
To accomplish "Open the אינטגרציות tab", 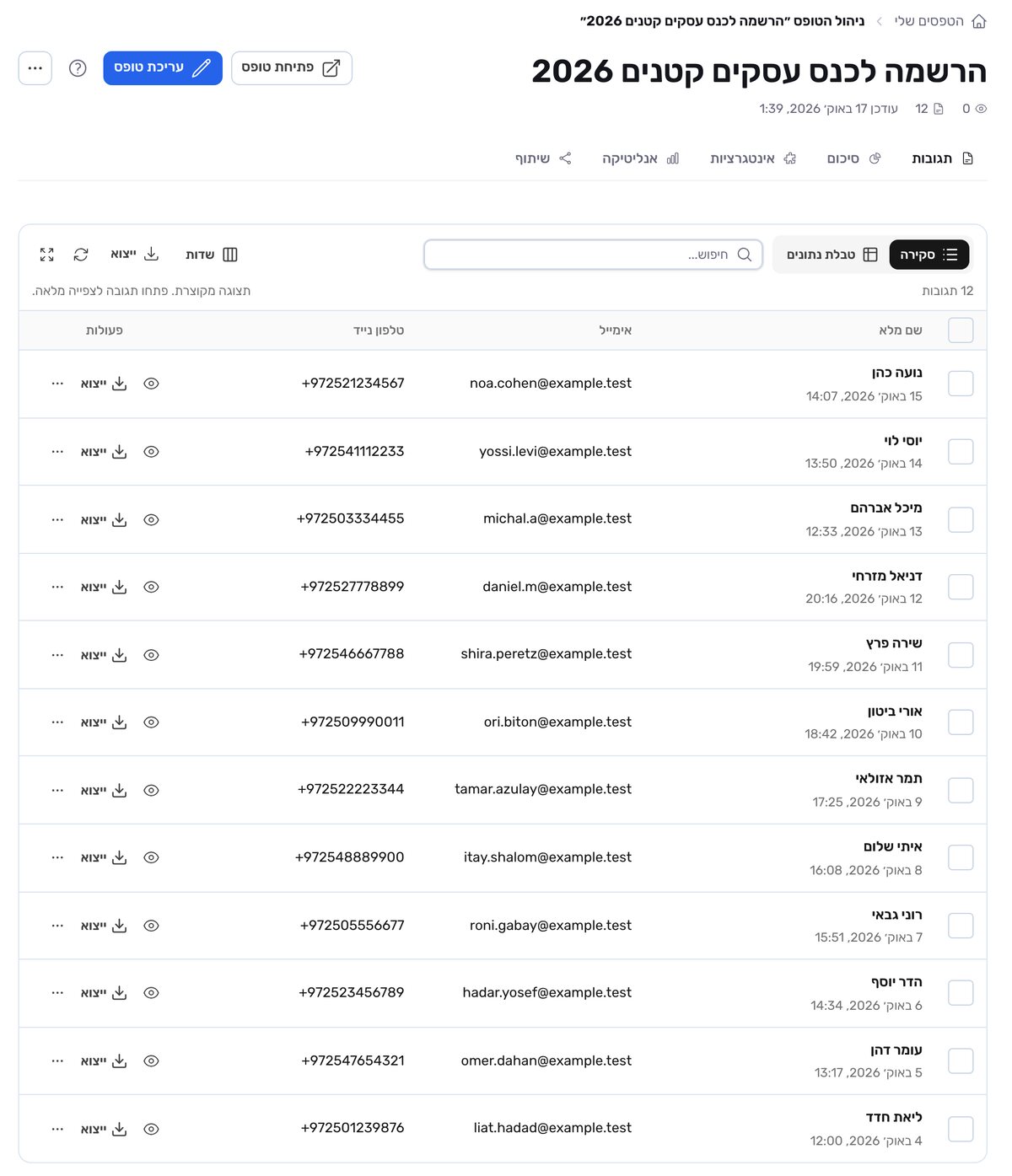I will tap(753, 158).
